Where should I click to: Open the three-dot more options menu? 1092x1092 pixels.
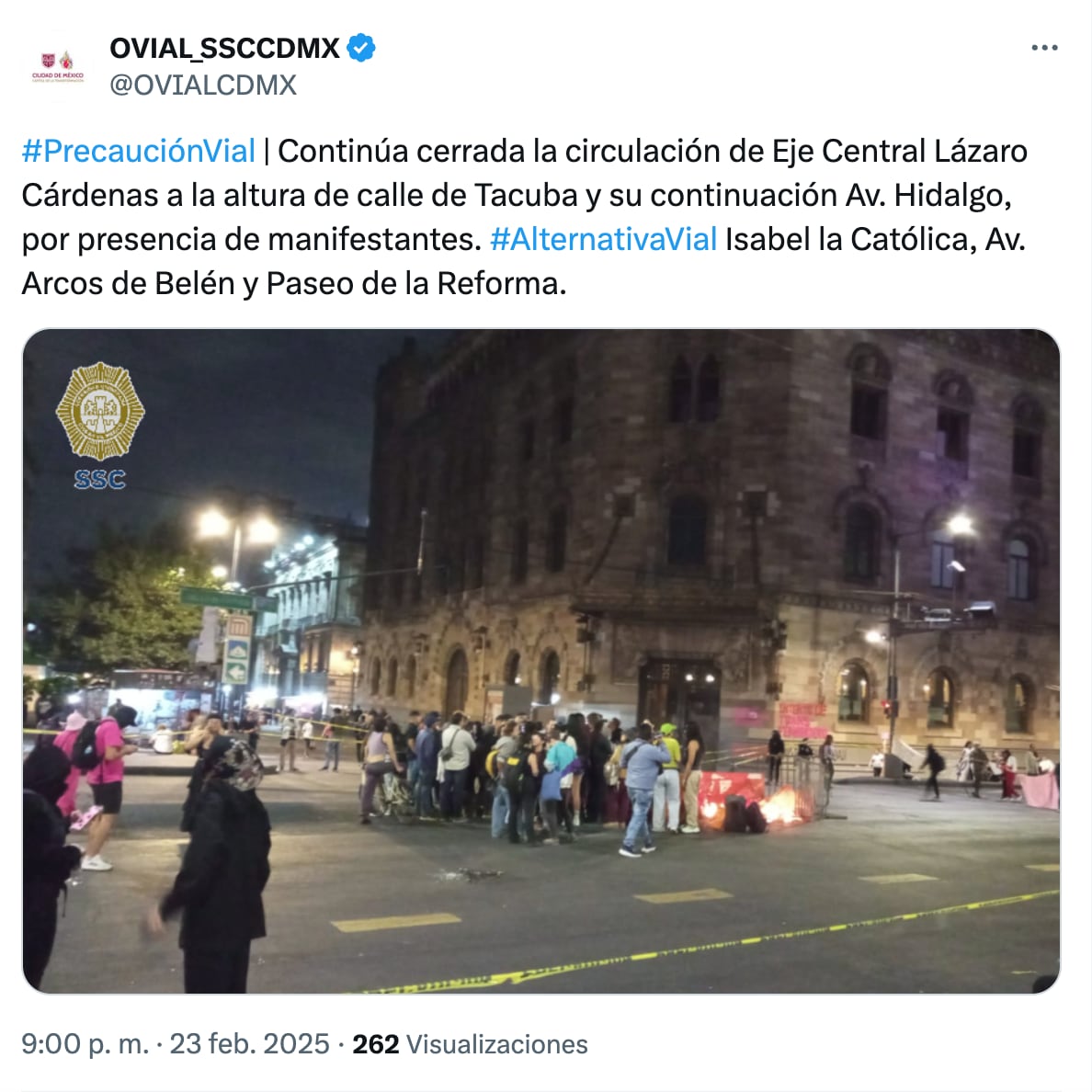coord(1044,48)
